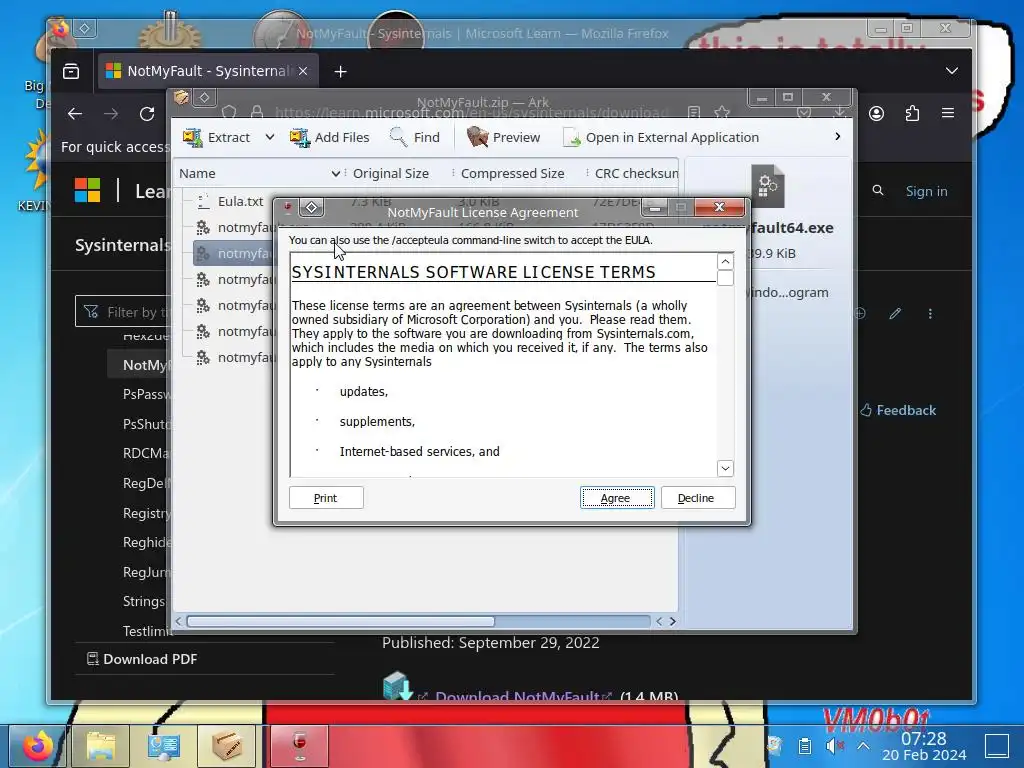
Task: Select Strings in the Sysinternals sidebar
Action: [144, 601]
